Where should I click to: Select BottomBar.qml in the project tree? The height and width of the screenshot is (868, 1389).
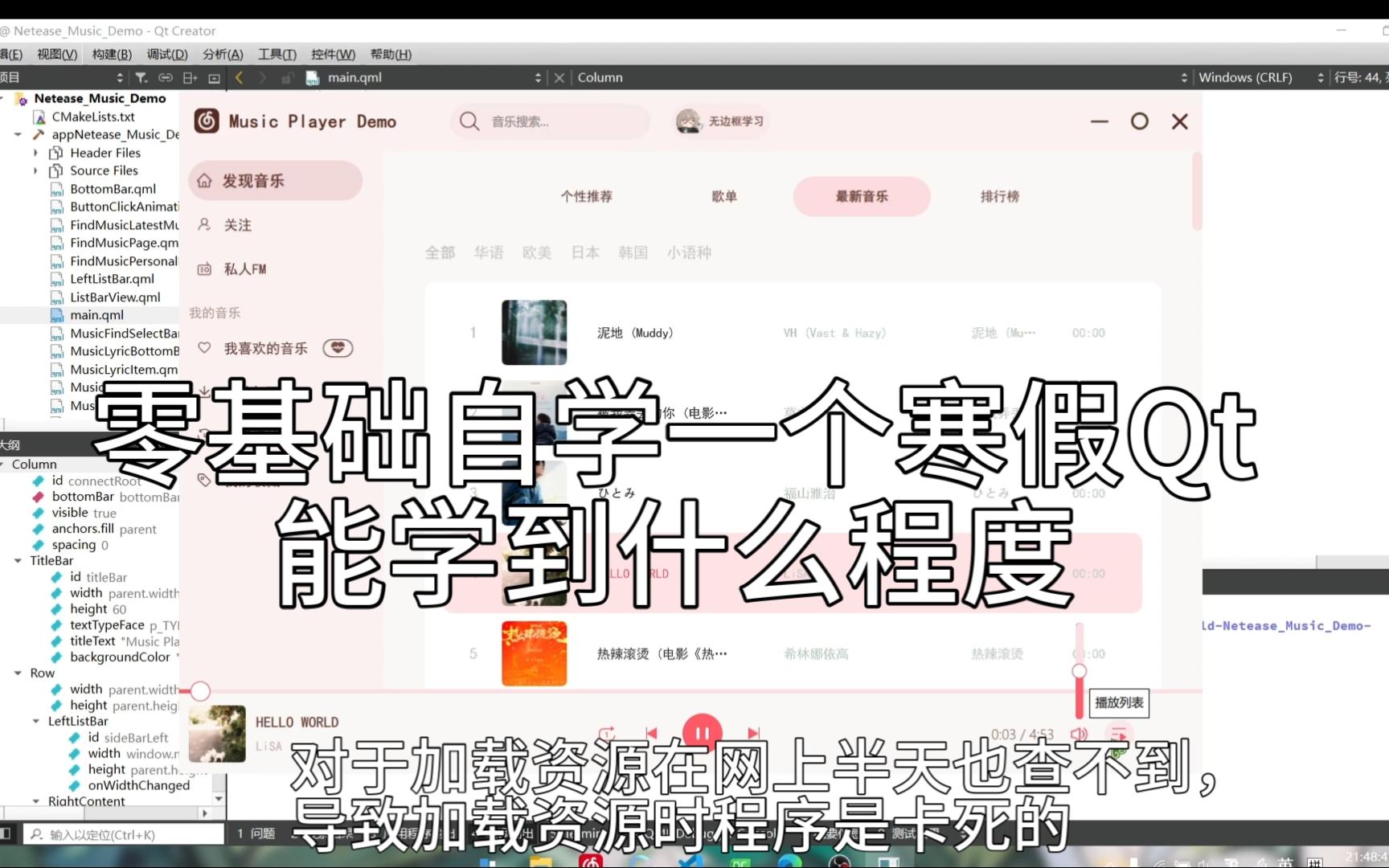[113, 189]
